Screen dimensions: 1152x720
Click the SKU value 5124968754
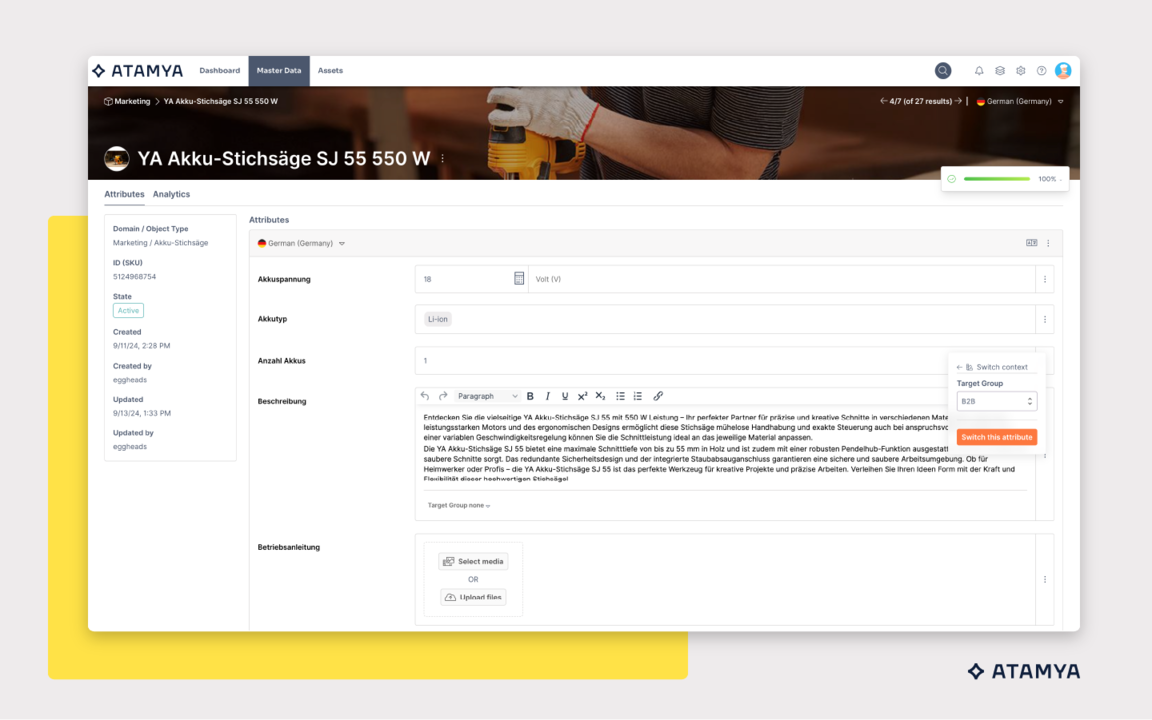tap(134, 277)
